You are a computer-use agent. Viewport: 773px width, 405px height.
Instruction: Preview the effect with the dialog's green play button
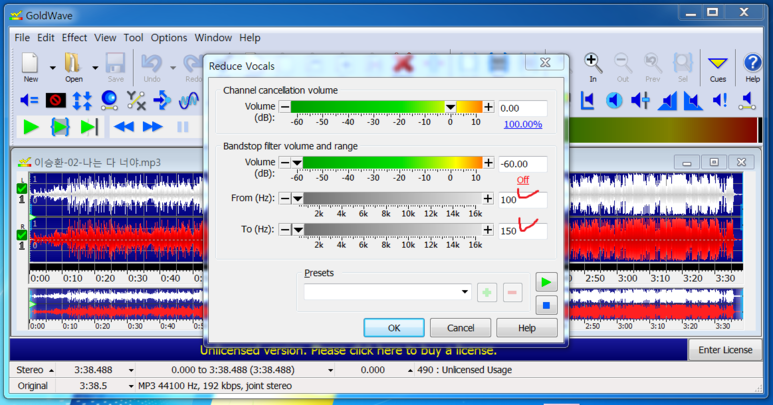click(x=546, y=282)
